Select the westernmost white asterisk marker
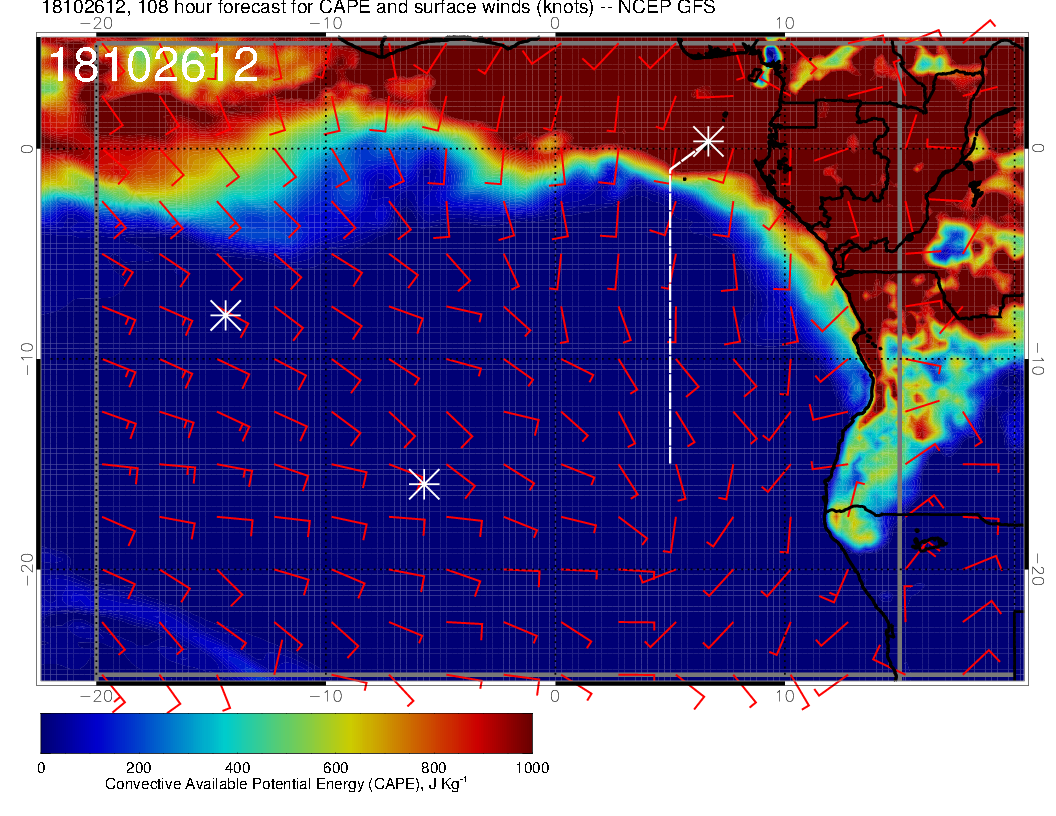 pyautogui.click(x=225, y=314)
